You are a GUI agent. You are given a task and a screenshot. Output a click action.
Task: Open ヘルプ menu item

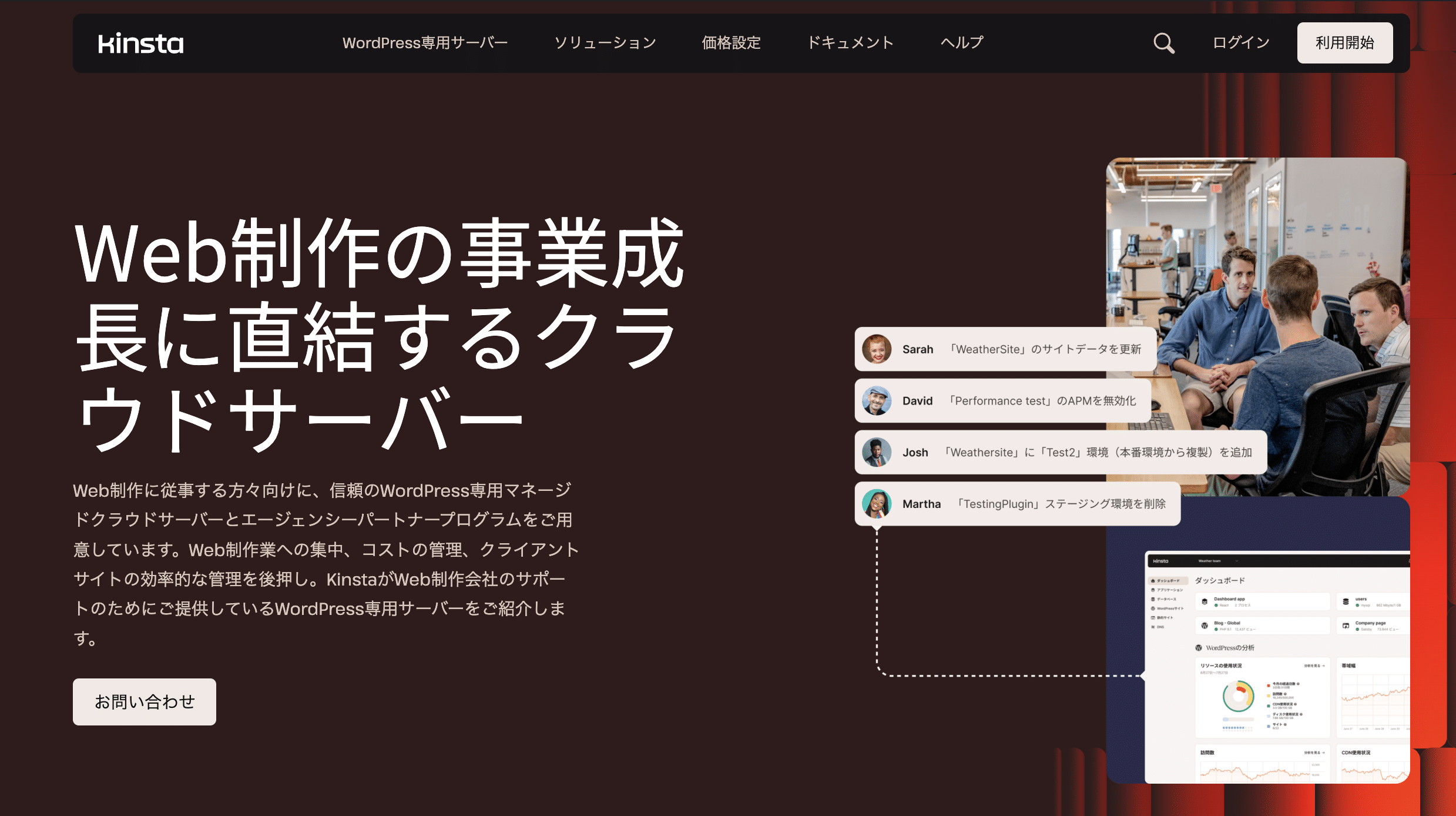pyautogui.click(x=962, y=43)
